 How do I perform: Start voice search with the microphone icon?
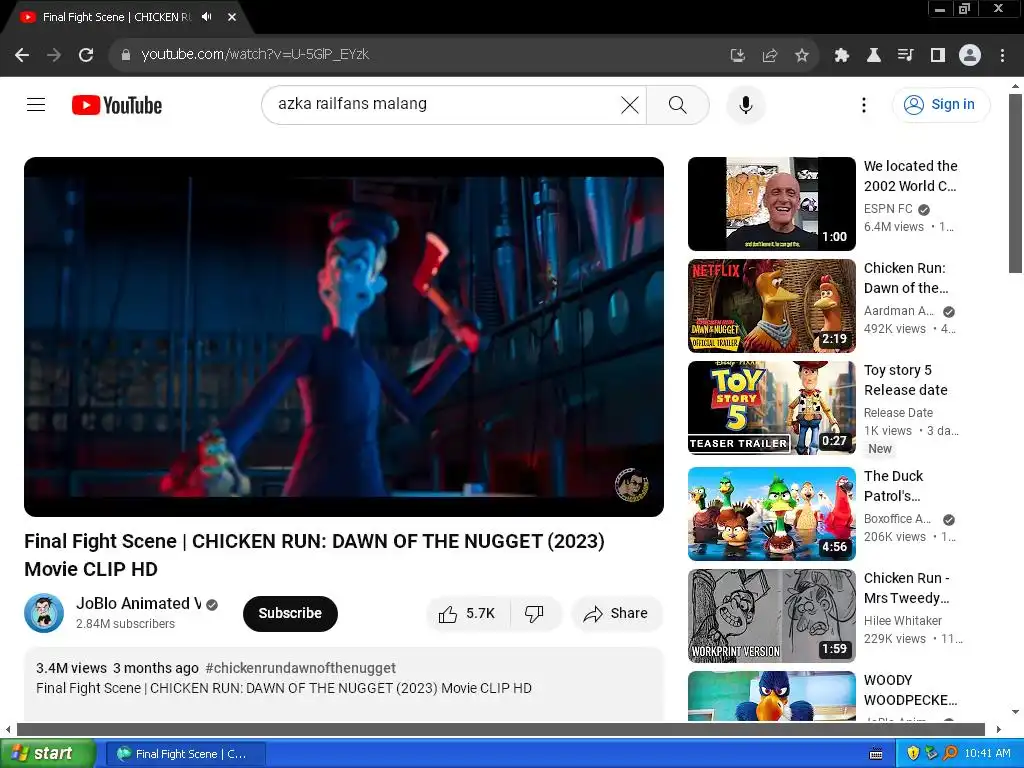click(745, 104)
